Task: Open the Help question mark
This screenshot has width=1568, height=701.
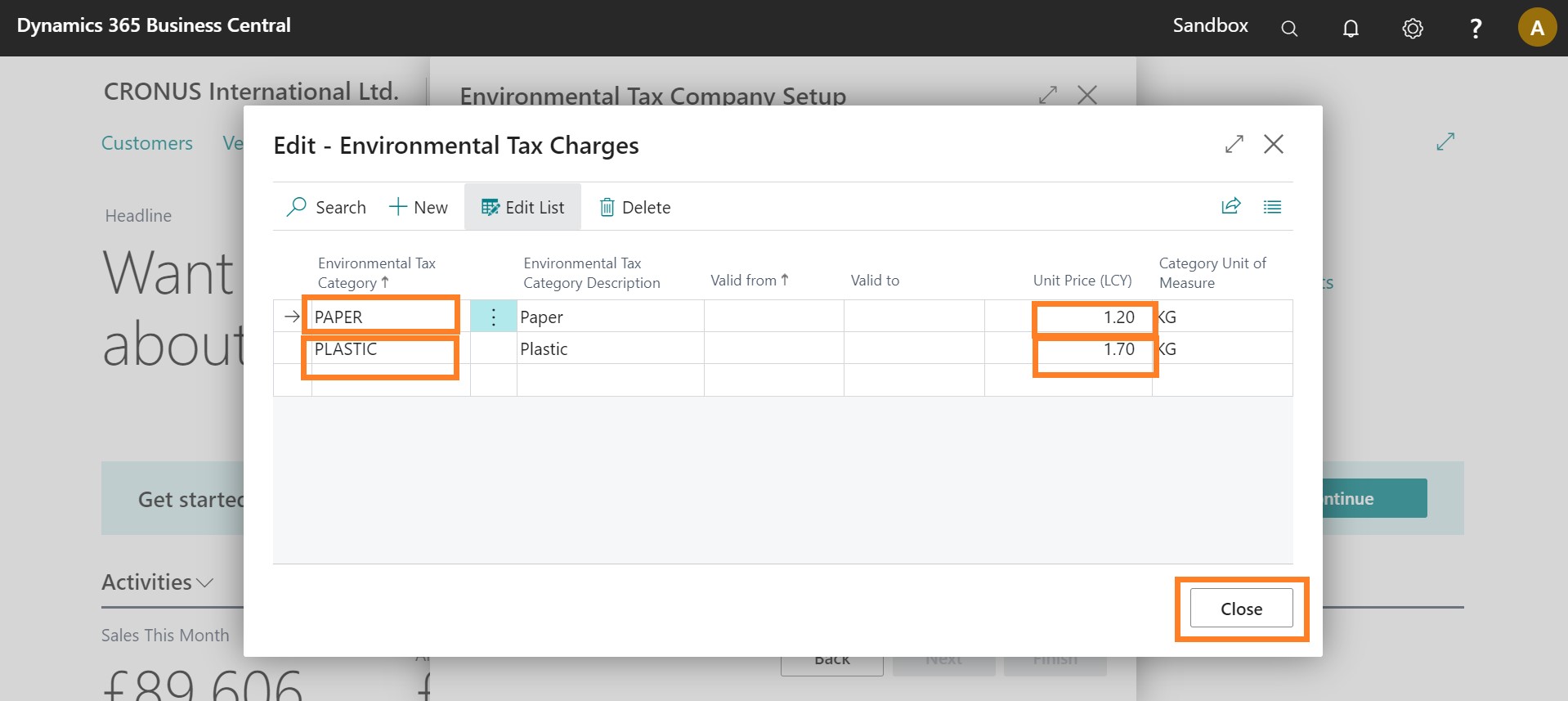Action: (x=1475, y=29)
